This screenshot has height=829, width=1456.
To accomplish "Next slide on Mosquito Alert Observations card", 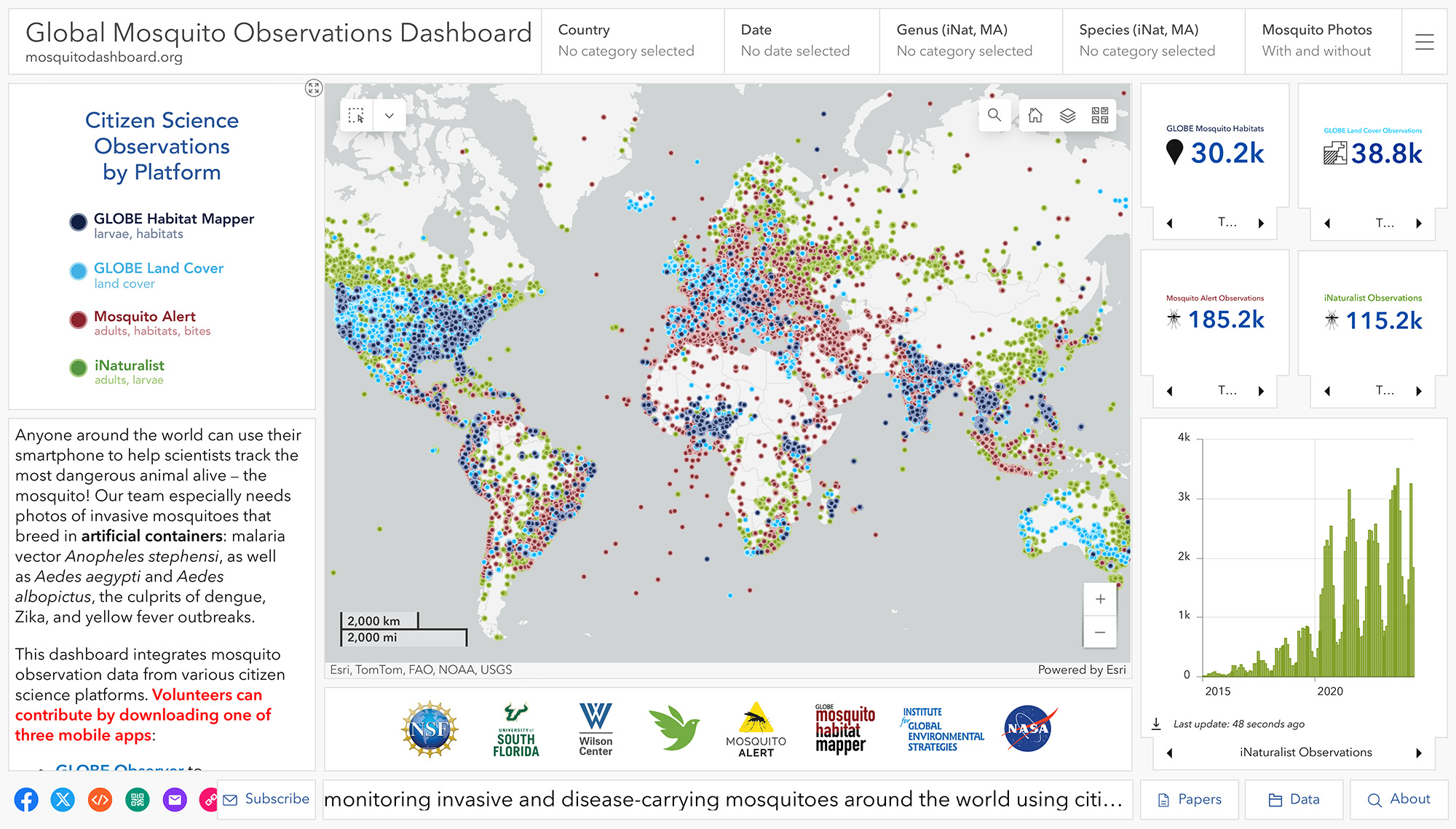I will (1261, 391).
